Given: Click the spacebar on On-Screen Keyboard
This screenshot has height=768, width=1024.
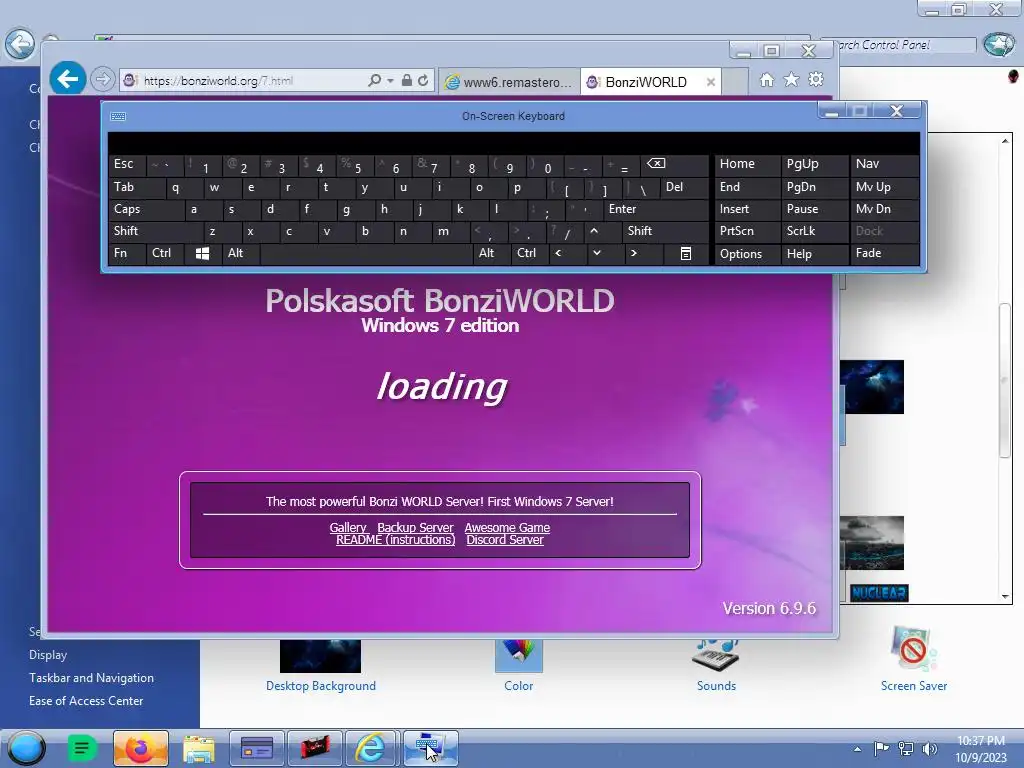Looking at the screenshot, I should point(366,253).
